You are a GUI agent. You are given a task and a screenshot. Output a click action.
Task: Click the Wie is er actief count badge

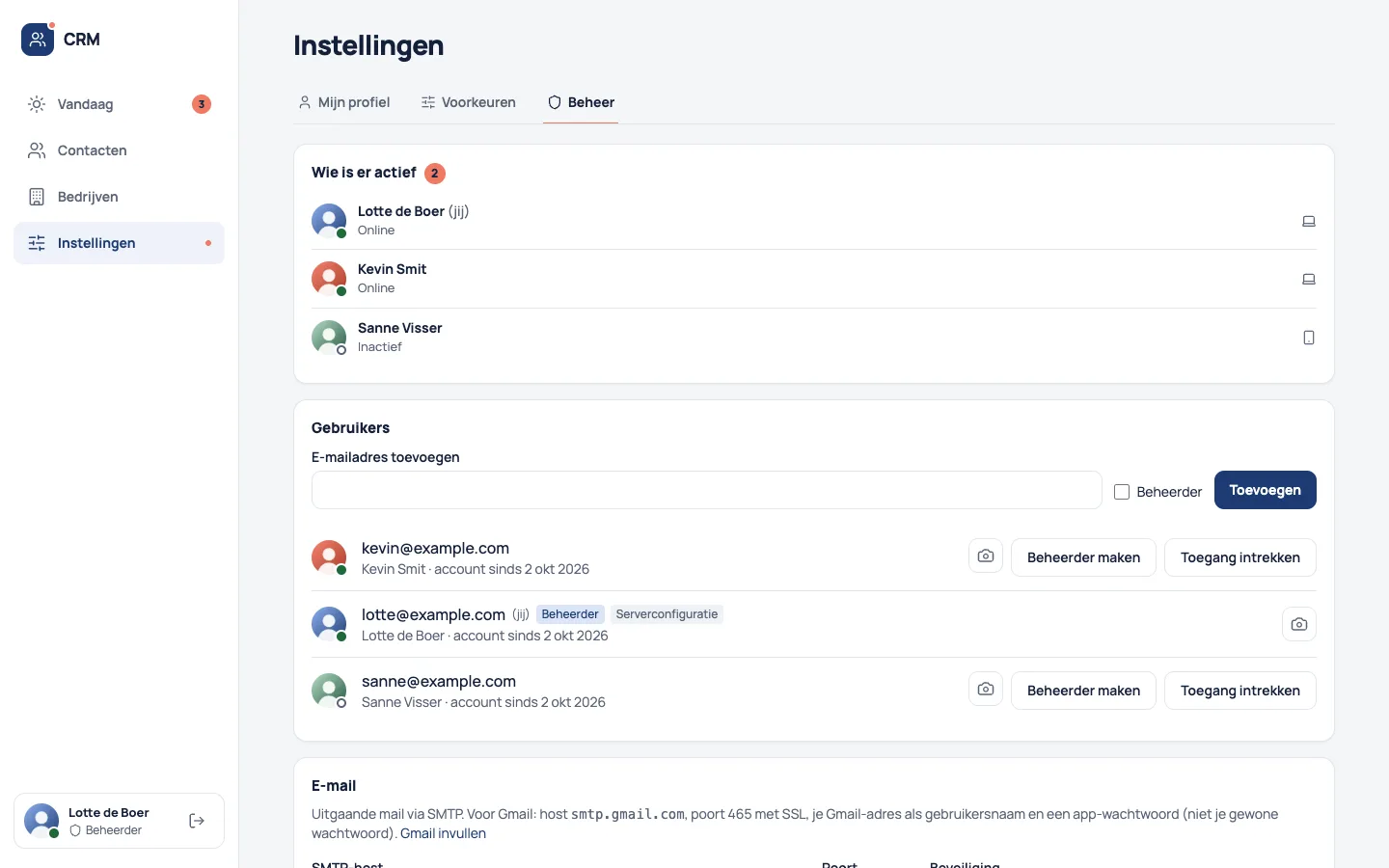tap(435, 173)
